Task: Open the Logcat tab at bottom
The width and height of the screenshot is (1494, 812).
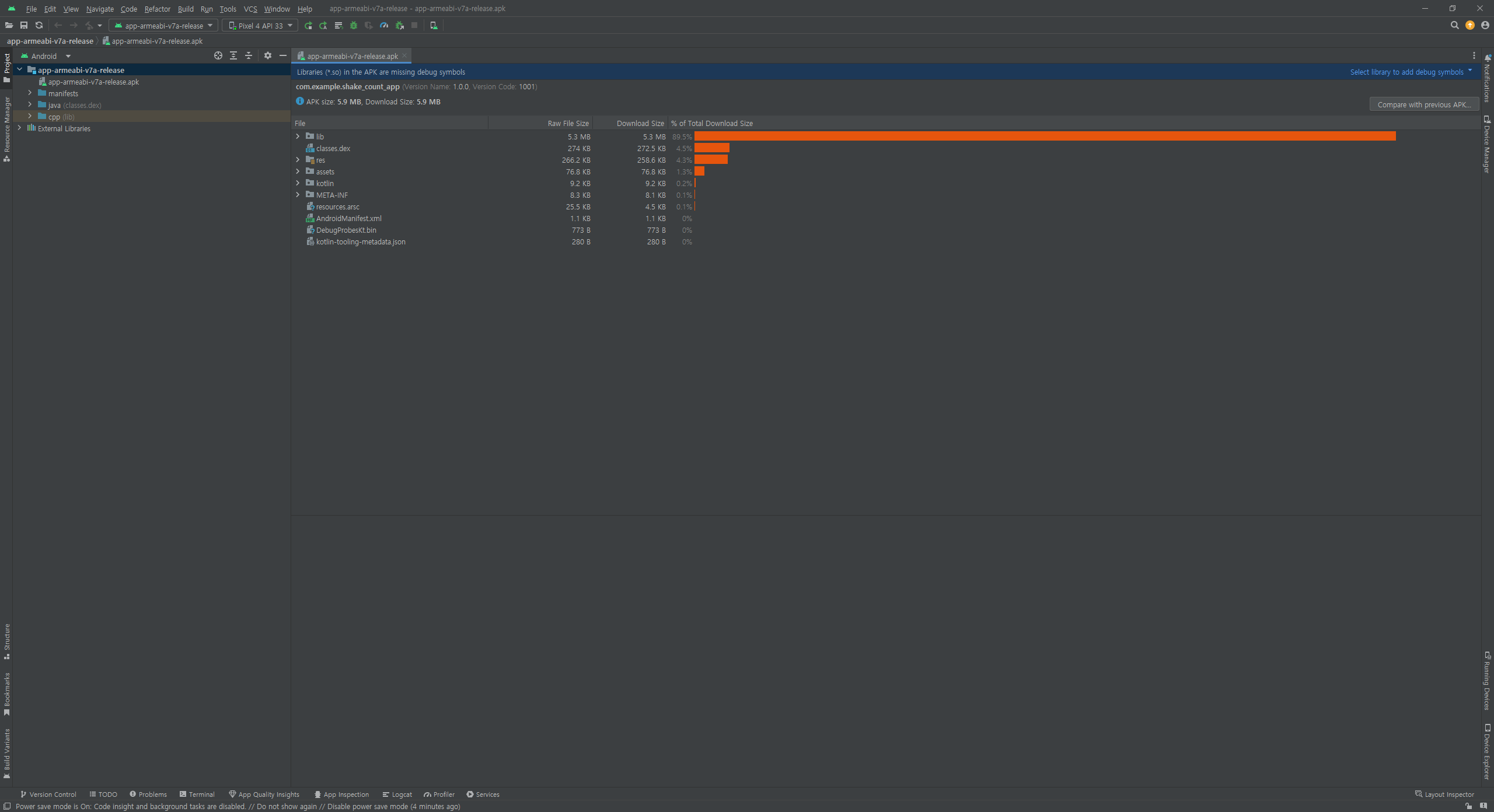Action: pos(397,794)
